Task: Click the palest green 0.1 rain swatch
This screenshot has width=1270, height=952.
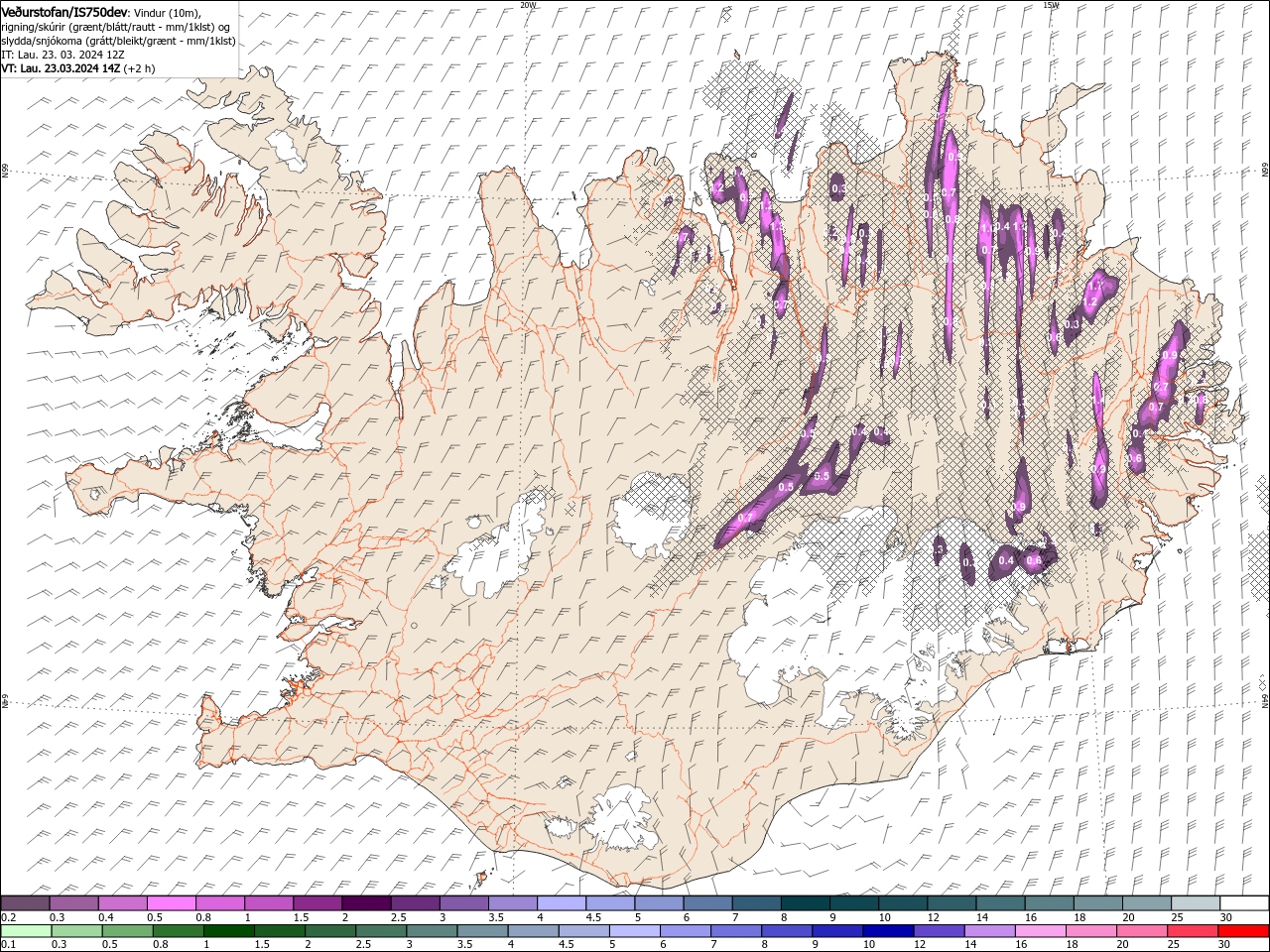Action: pos(26,931)
